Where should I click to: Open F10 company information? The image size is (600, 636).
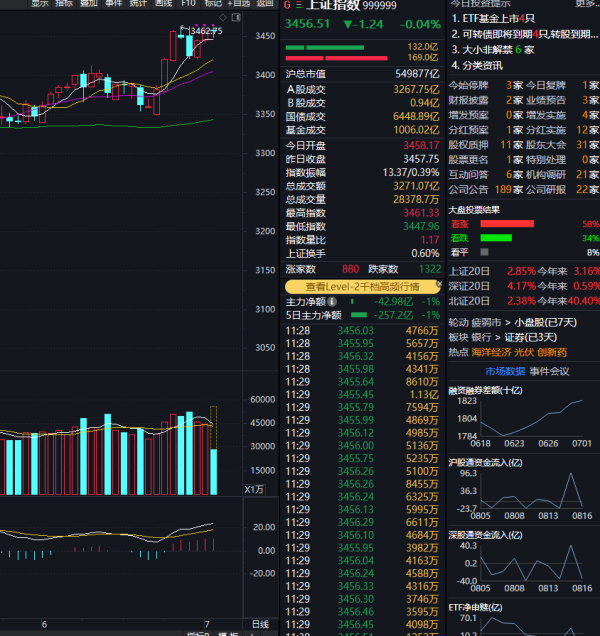click(x=188, y=3)
